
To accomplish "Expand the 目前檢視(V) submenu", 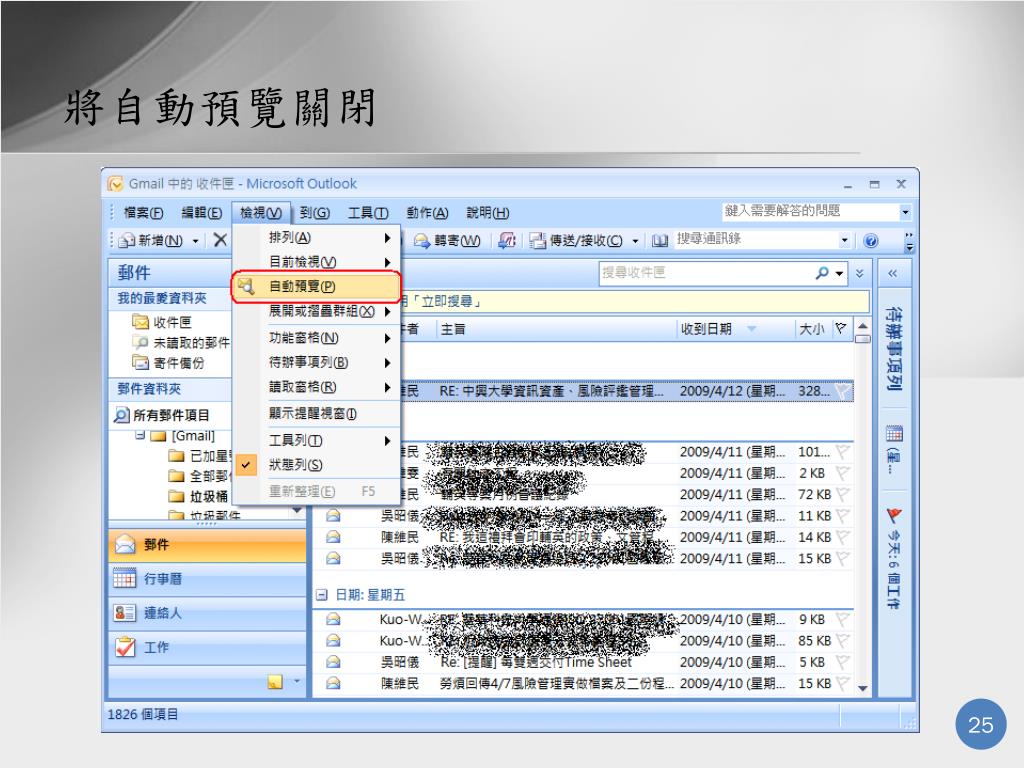I will point(316,262).
